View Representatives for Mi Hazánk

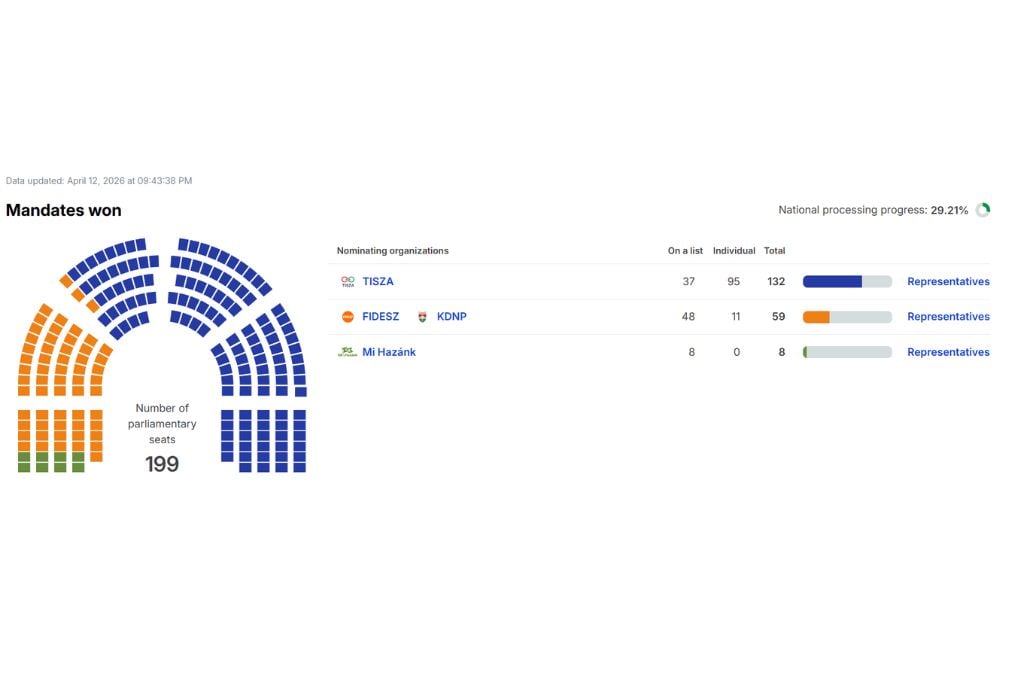coord(948,352)
